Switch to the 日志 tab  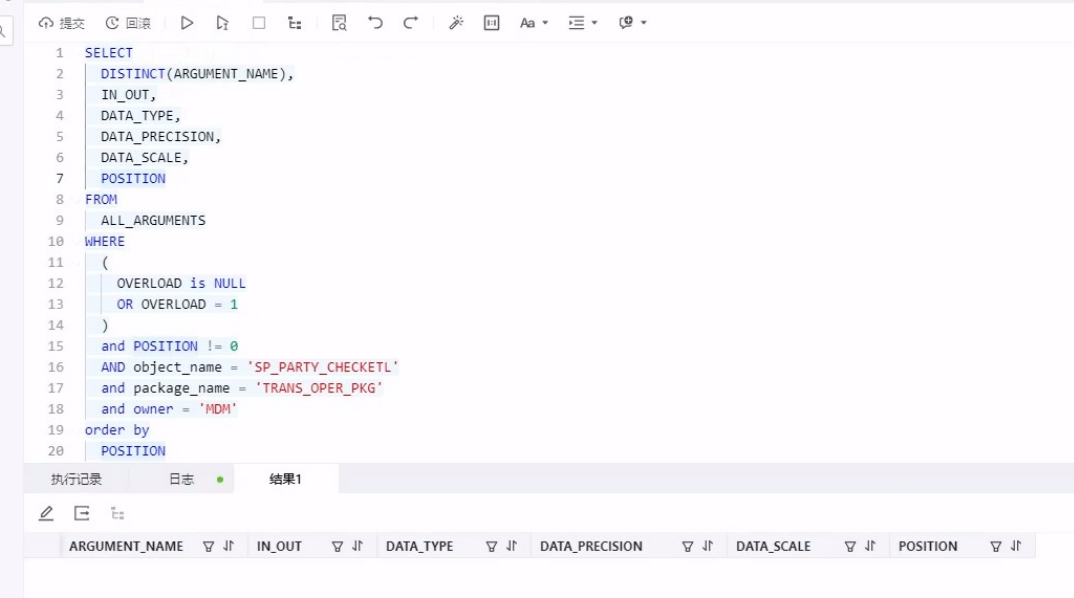(182, 479)
